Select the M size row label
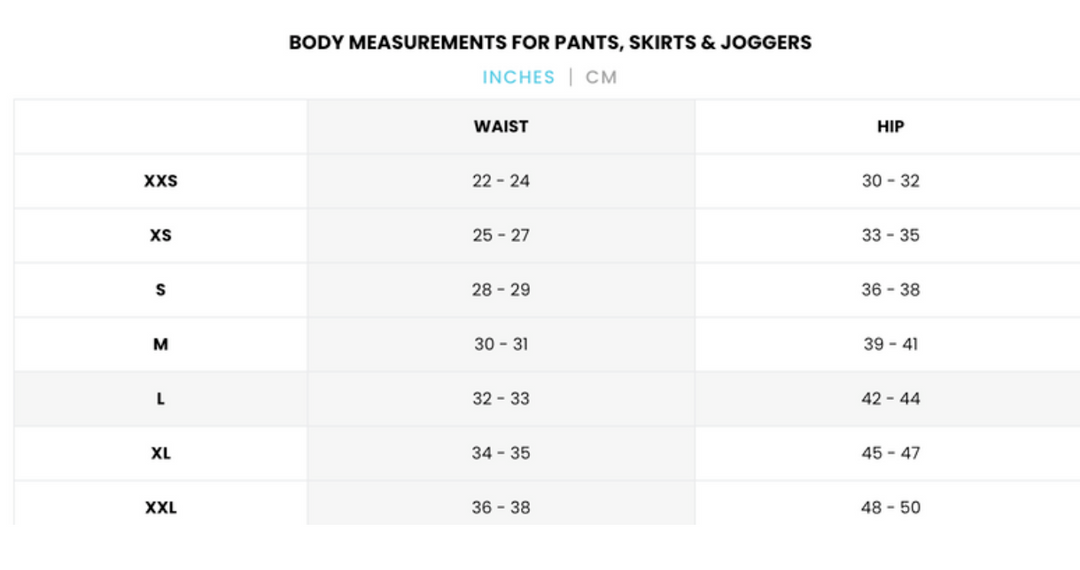This screenshot has width=1080, height=570. pyautogui.click(x=160, y=344)
